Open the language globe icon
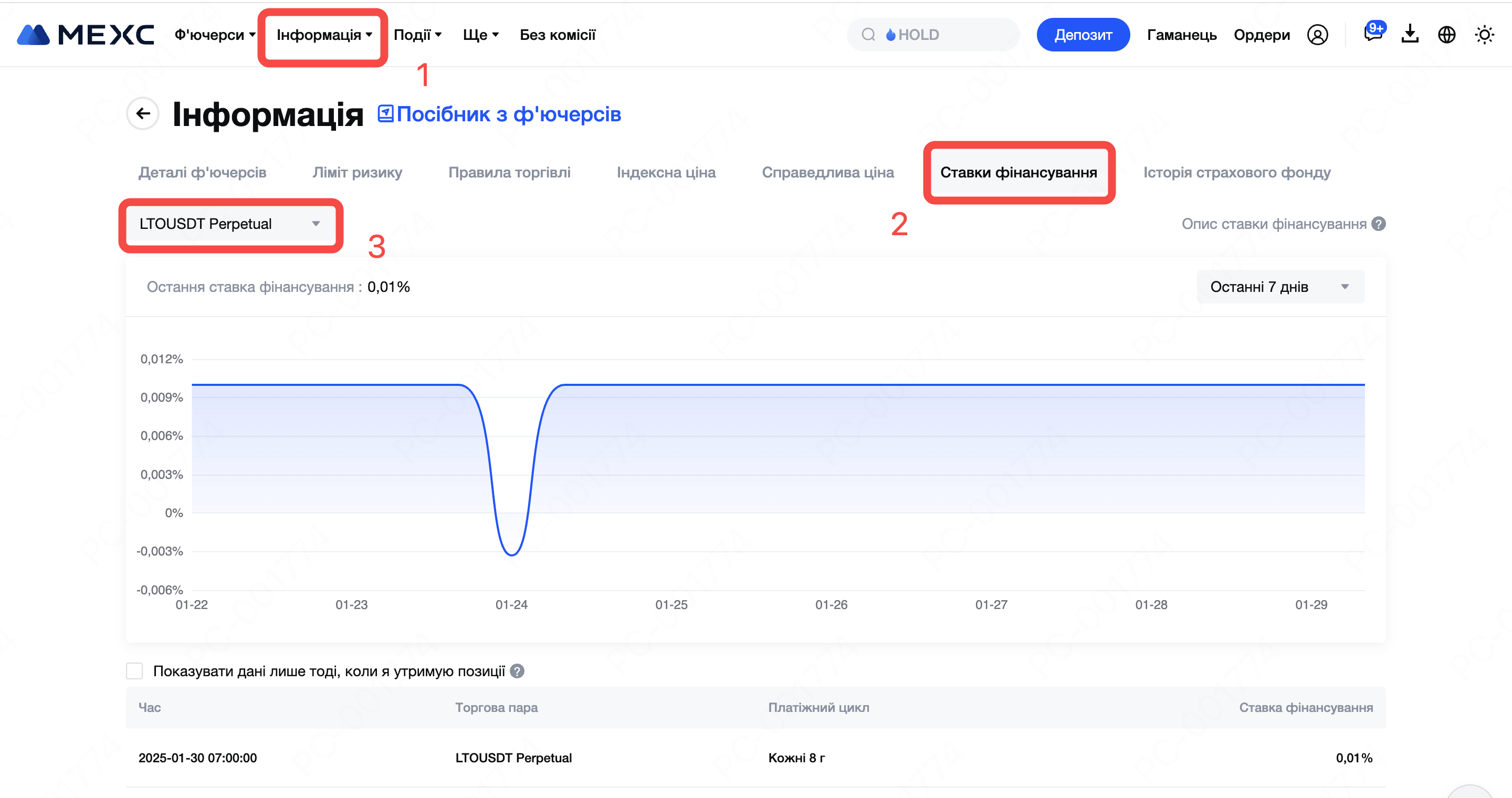This screenshot has width=1512, height=798. (x=1446, y=35)
